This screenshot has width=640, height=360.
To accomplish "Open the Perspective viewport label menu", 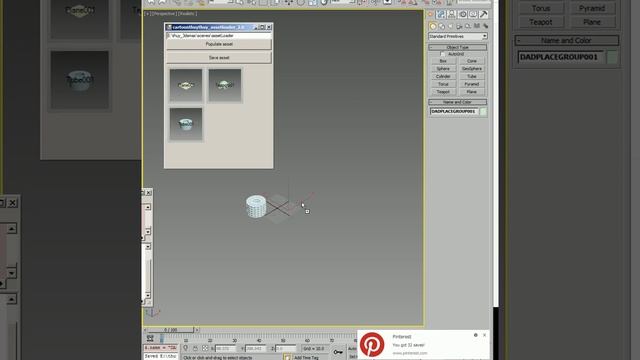I will 164,13.
